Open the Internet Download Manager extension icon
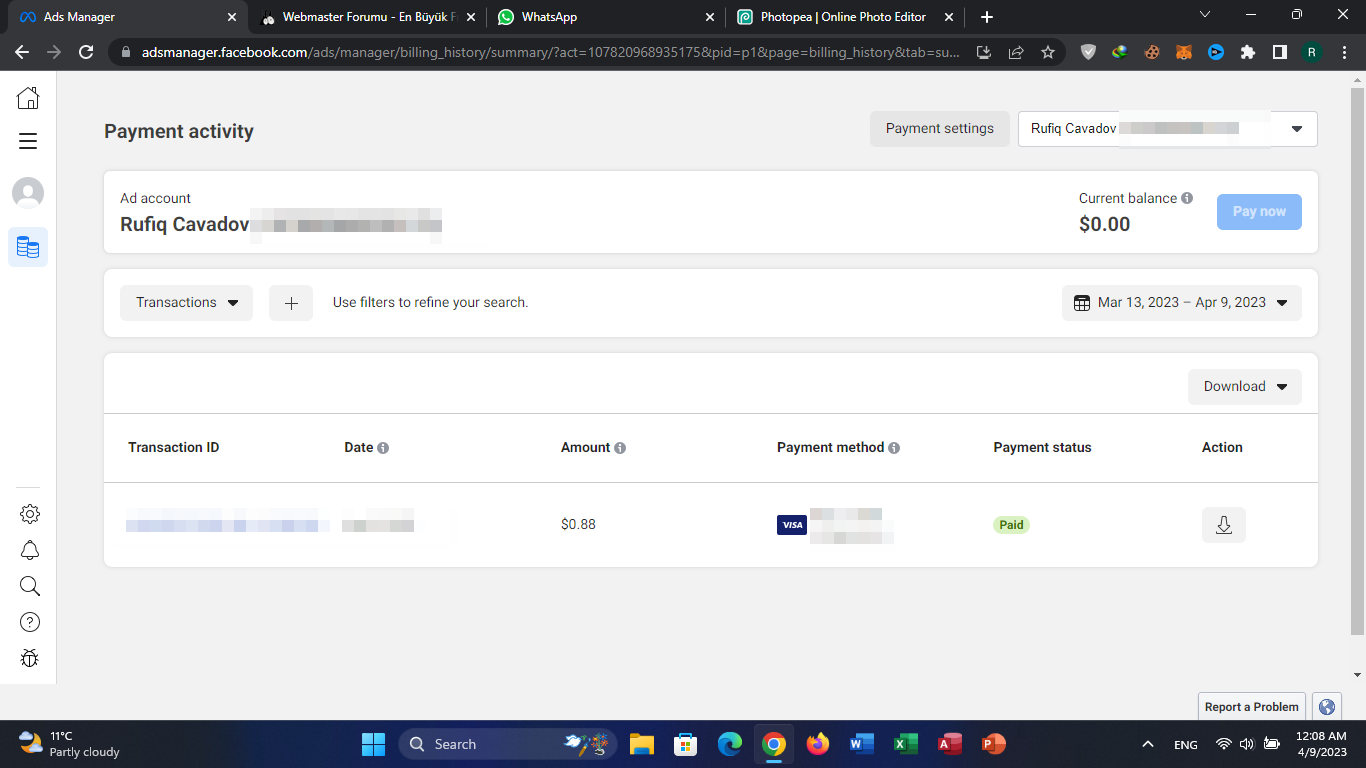Image resolution: width=1366 pixels, height=768 pixels. (1120, 52)
